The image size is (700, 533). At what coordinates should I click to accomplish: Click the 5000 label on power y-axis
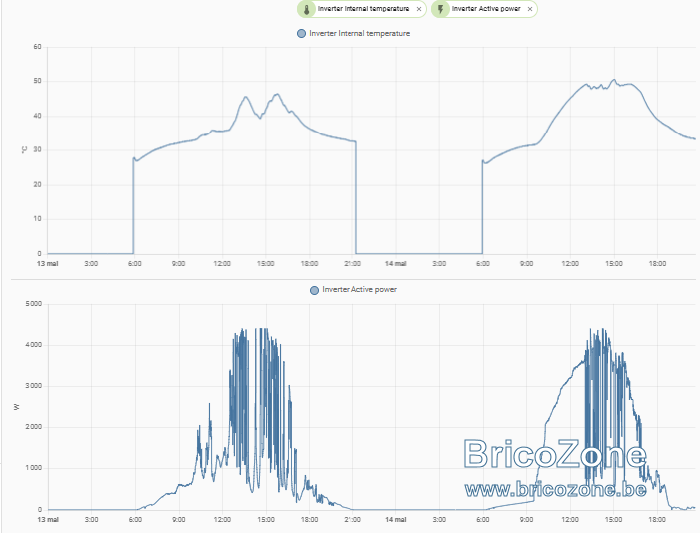pos(33,304)
